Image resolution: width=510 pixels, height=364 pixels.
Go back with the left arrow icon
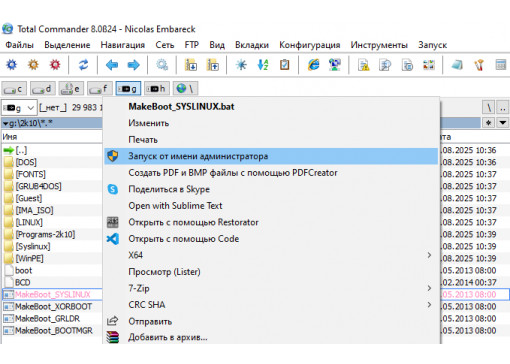tap(112, 65)
